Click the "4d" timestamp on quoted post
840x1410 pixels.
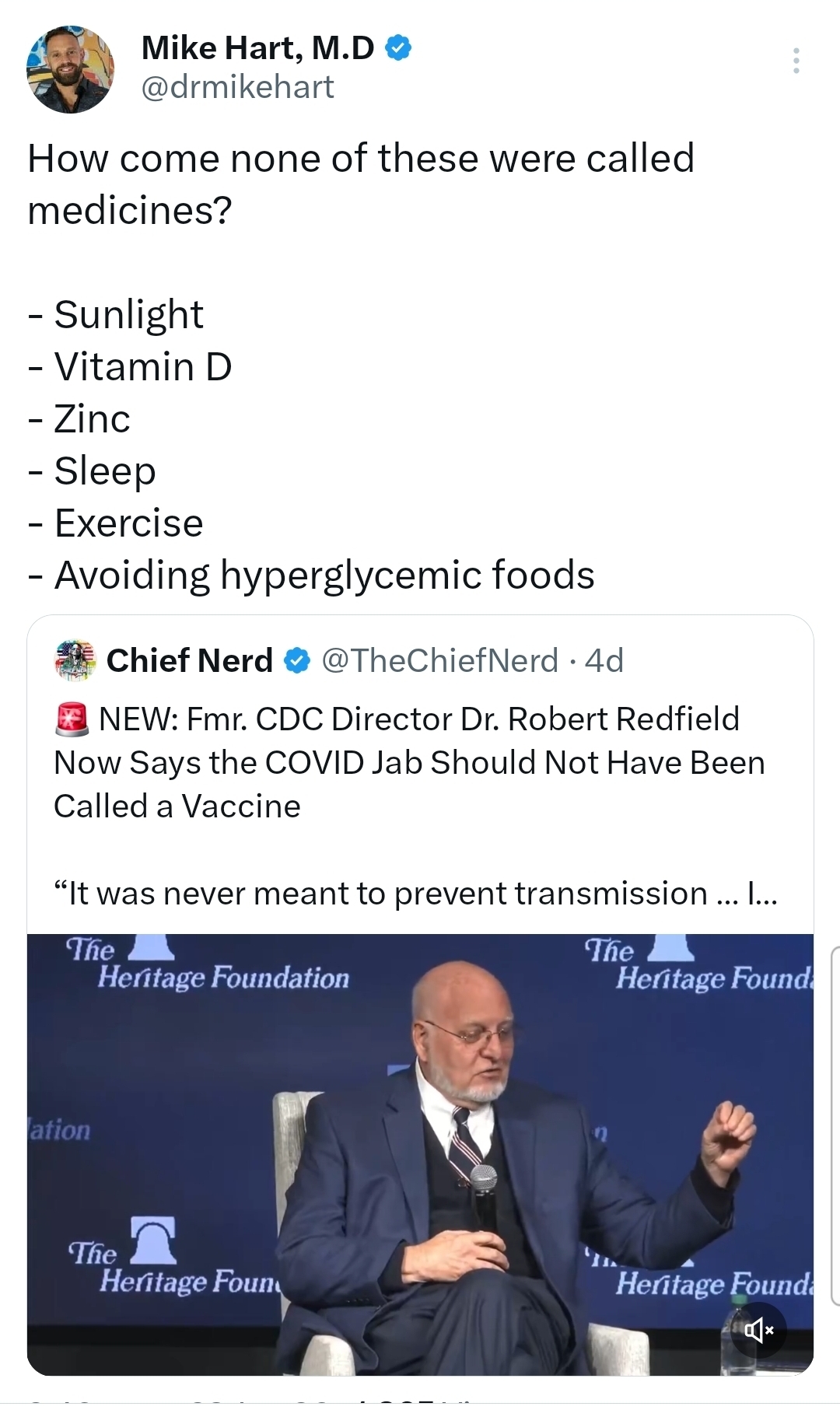coord(604,661)
